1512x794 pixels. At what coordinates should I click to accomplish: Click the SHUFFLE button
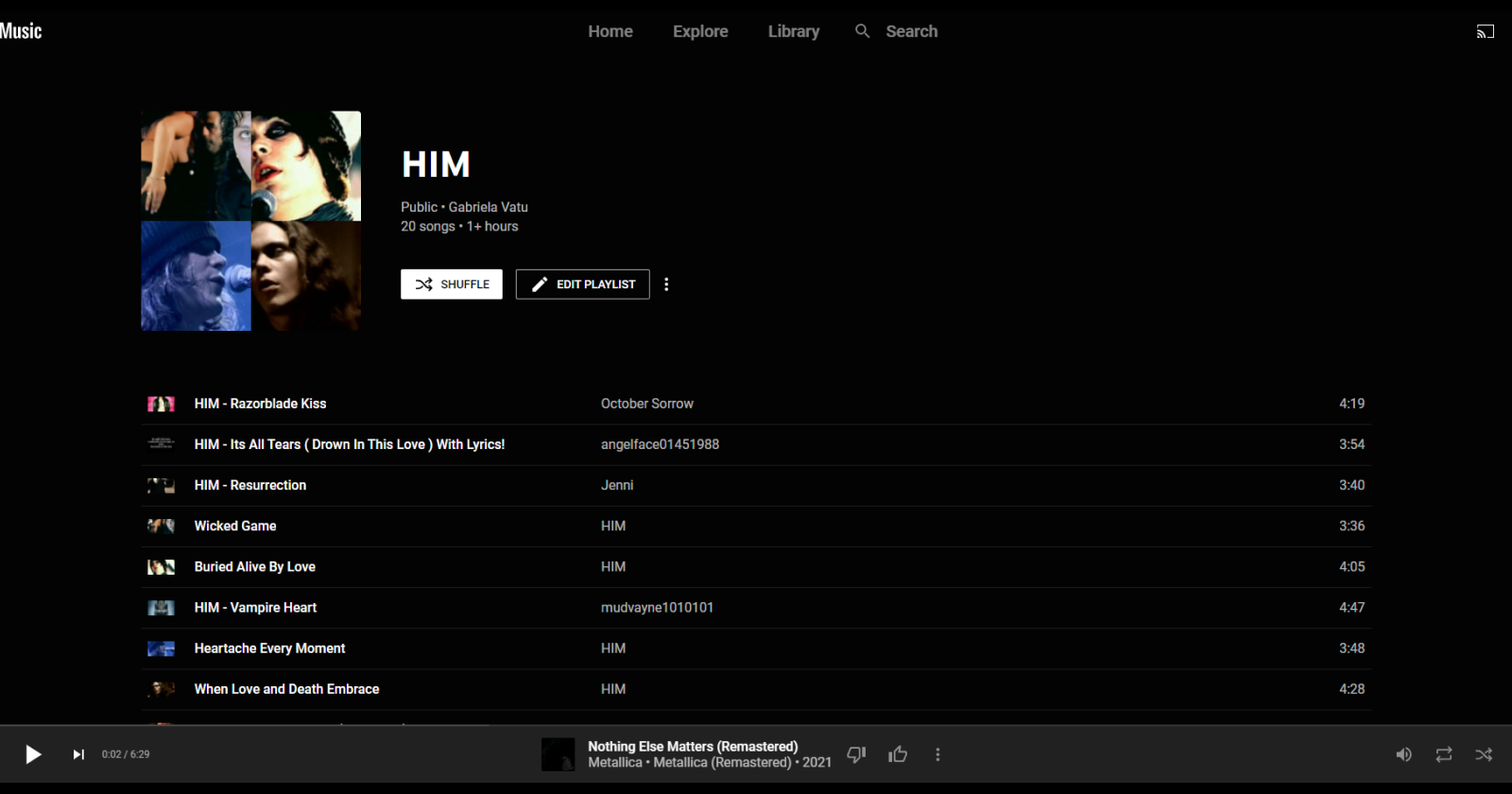click(452, 285)
